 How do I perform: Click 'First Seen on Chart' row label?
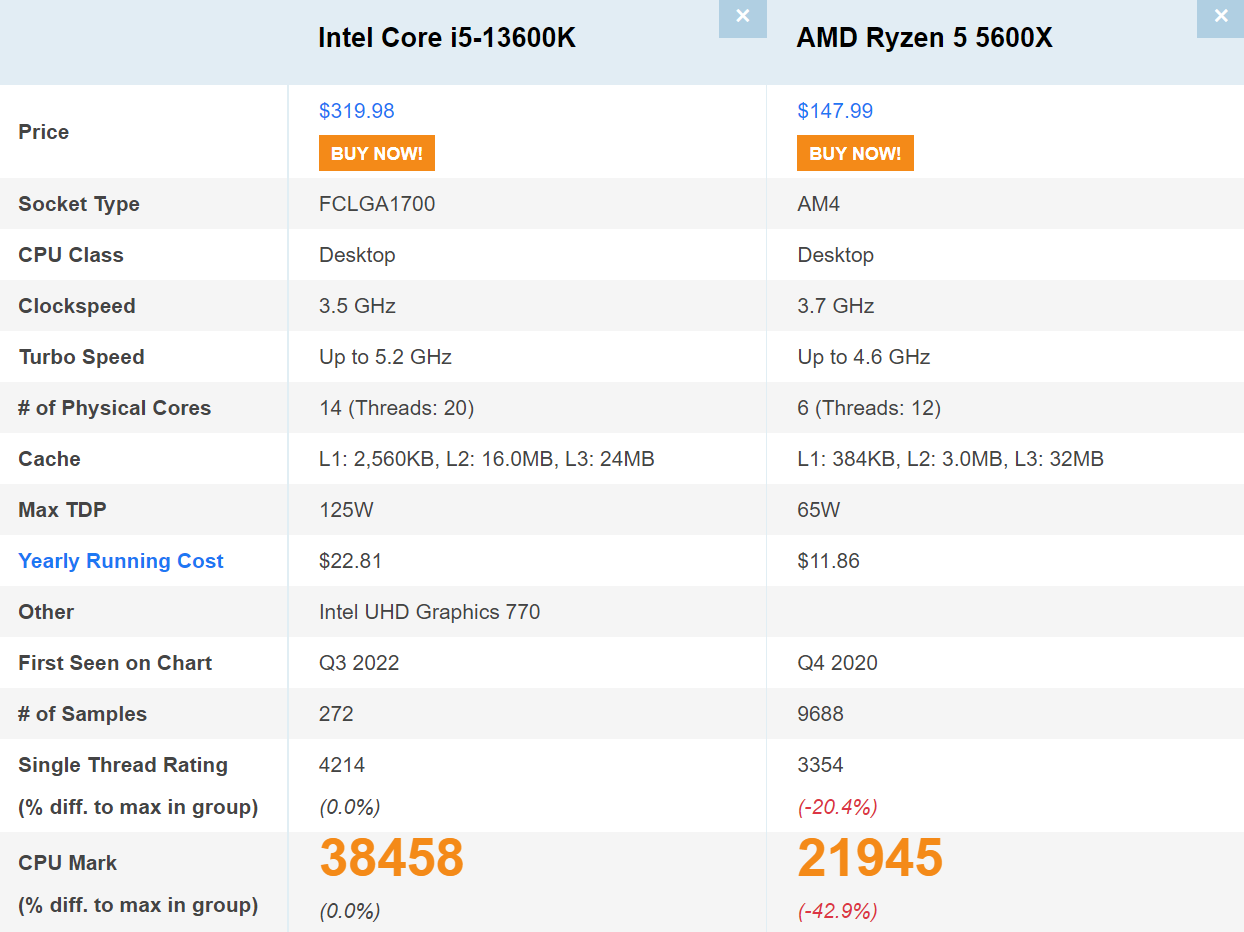click(x=115, y=663)
